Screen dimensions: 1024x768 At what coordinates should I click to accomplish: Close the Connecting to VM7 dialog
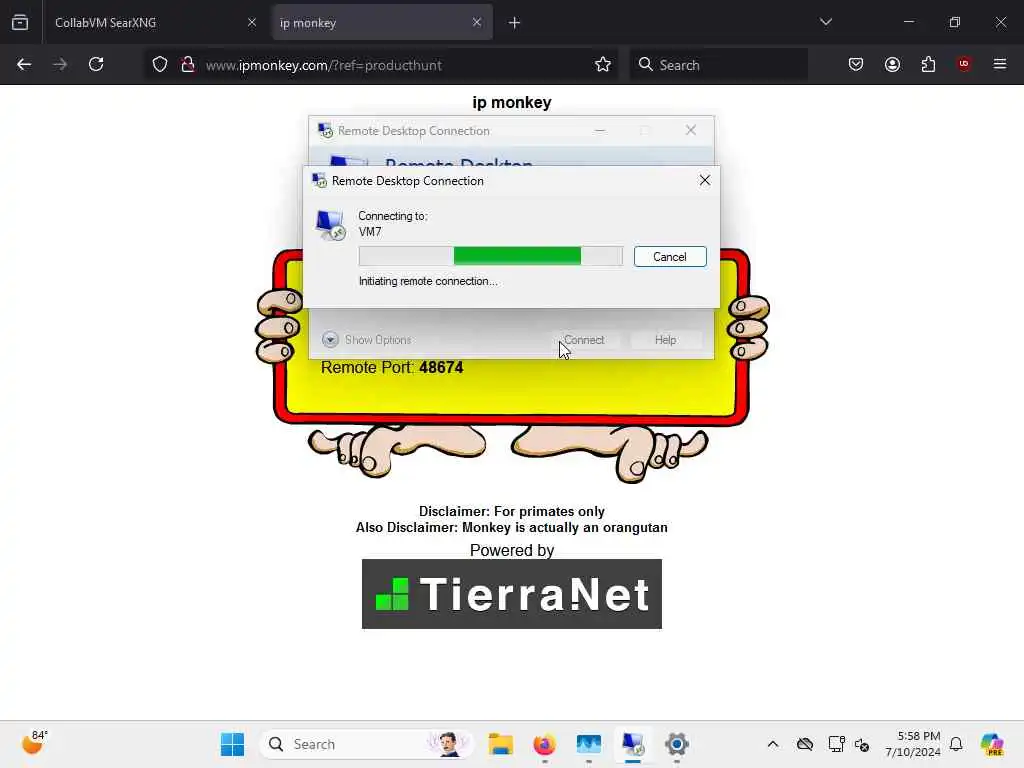[704, 180]
